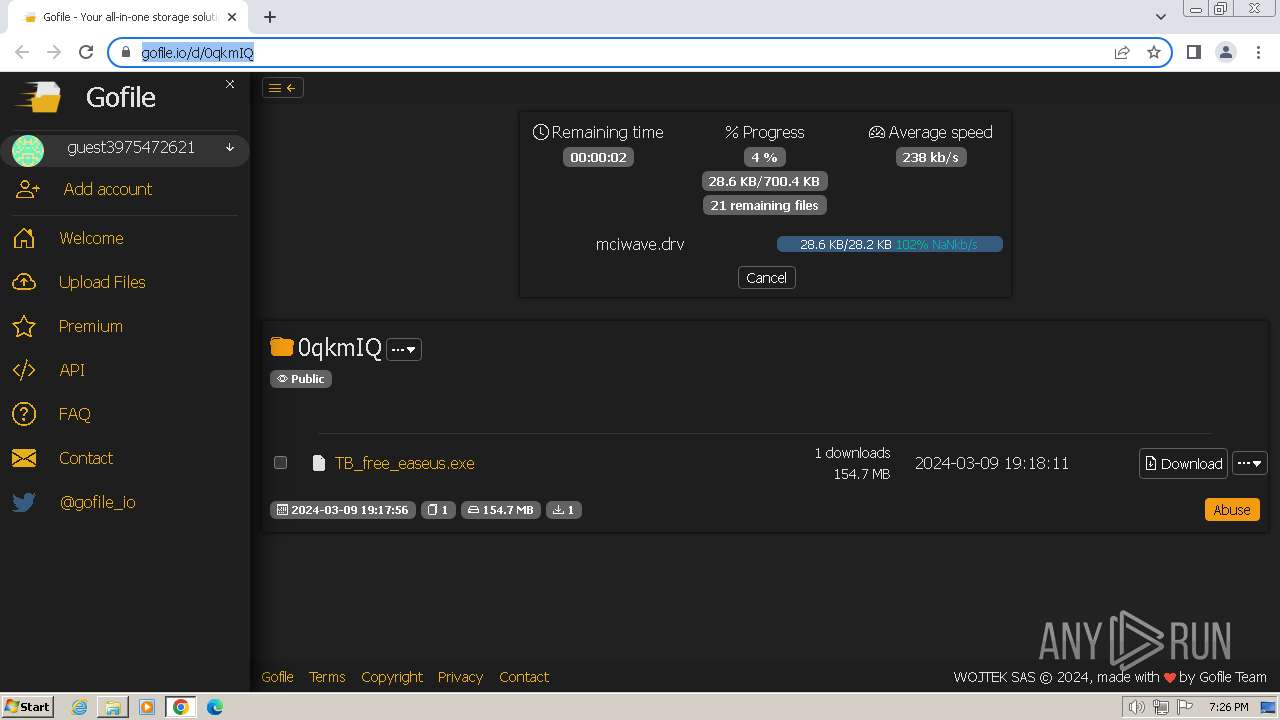Click the 238 kb/s speed badge
1280x720 pixels.
click(x=930, y=157)
